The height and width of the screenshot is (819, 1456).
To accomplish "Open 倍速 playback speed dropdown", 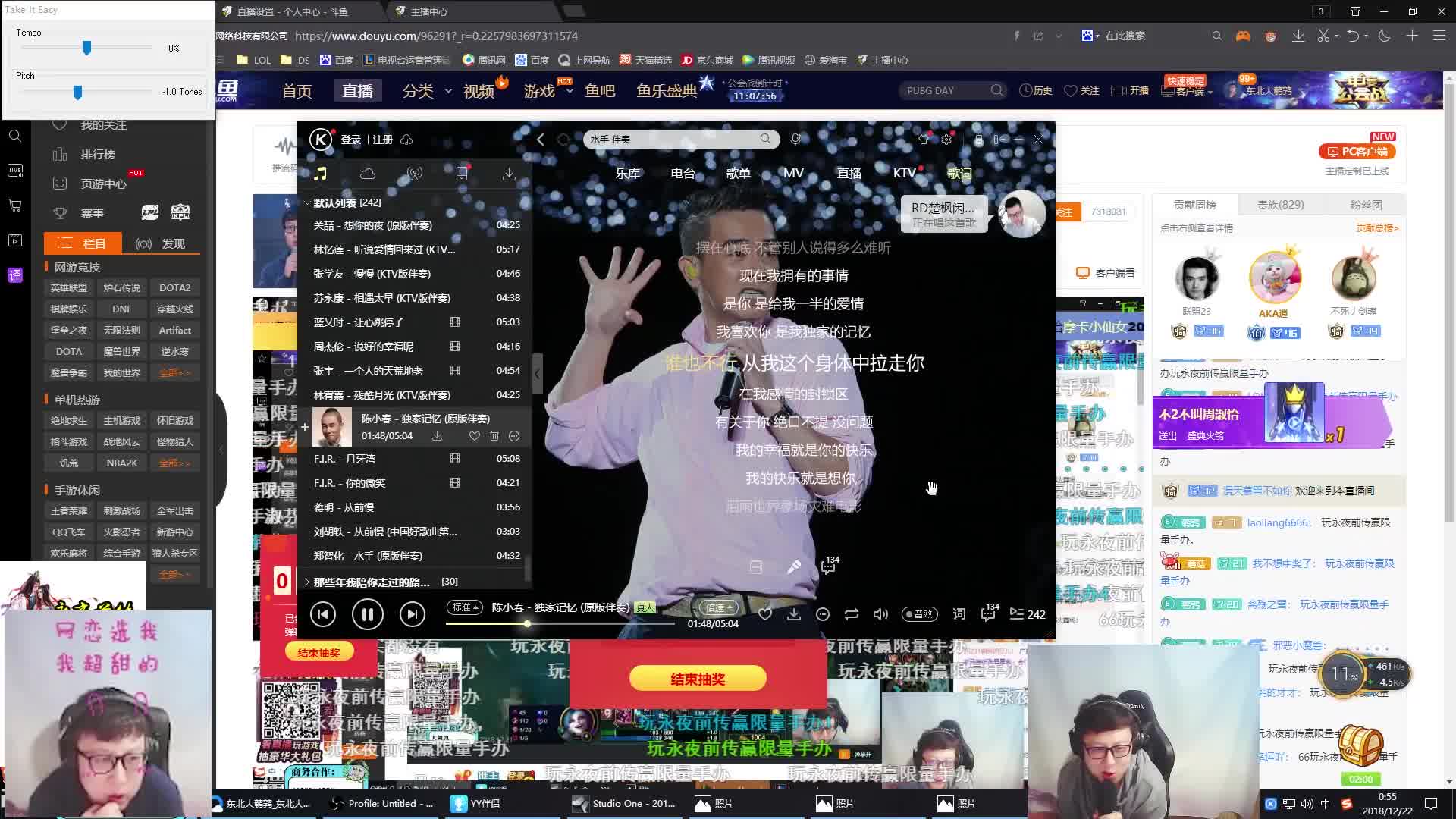I will point(720,607).
